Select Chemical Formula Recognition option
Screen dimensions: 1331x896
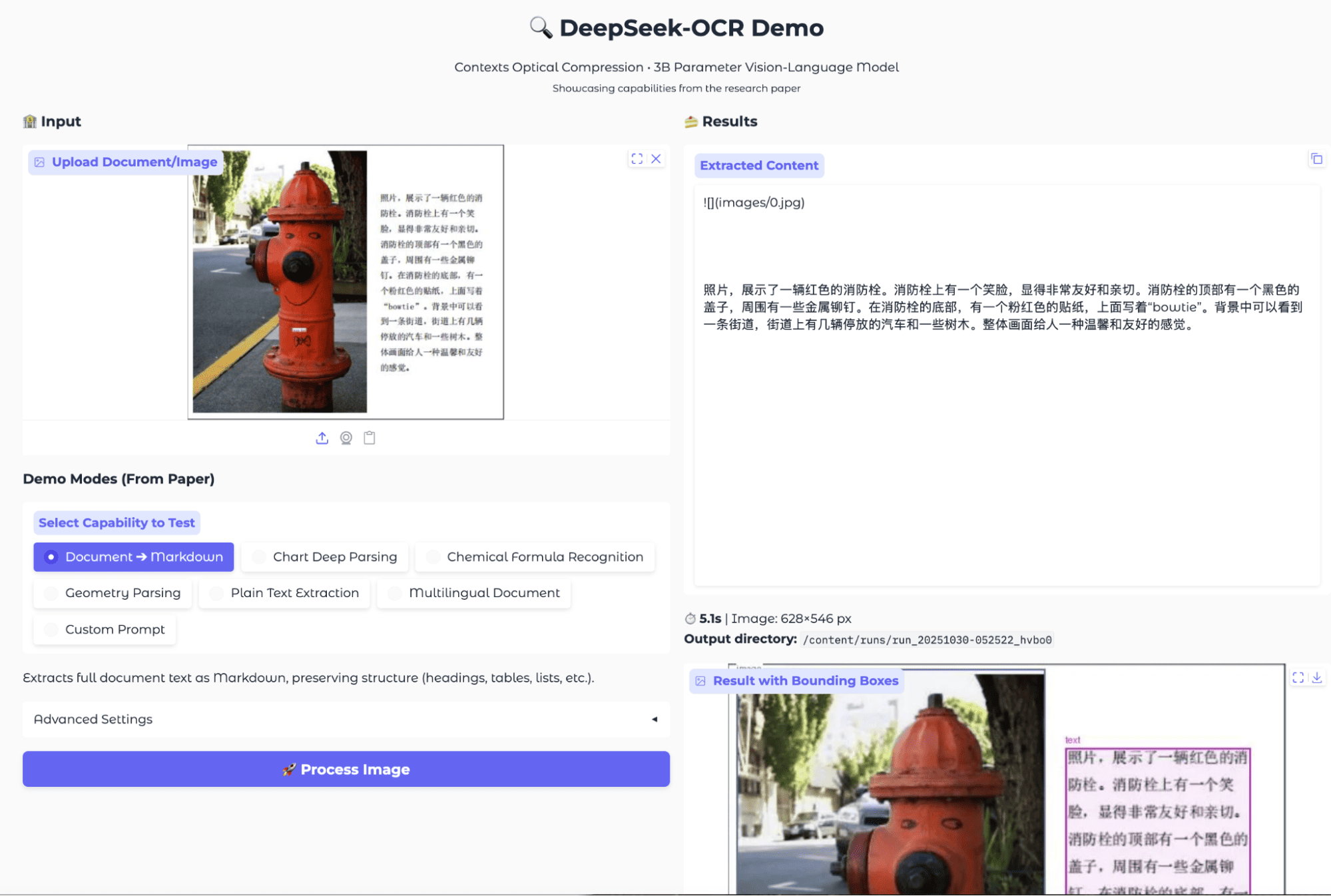click(535, 557)
